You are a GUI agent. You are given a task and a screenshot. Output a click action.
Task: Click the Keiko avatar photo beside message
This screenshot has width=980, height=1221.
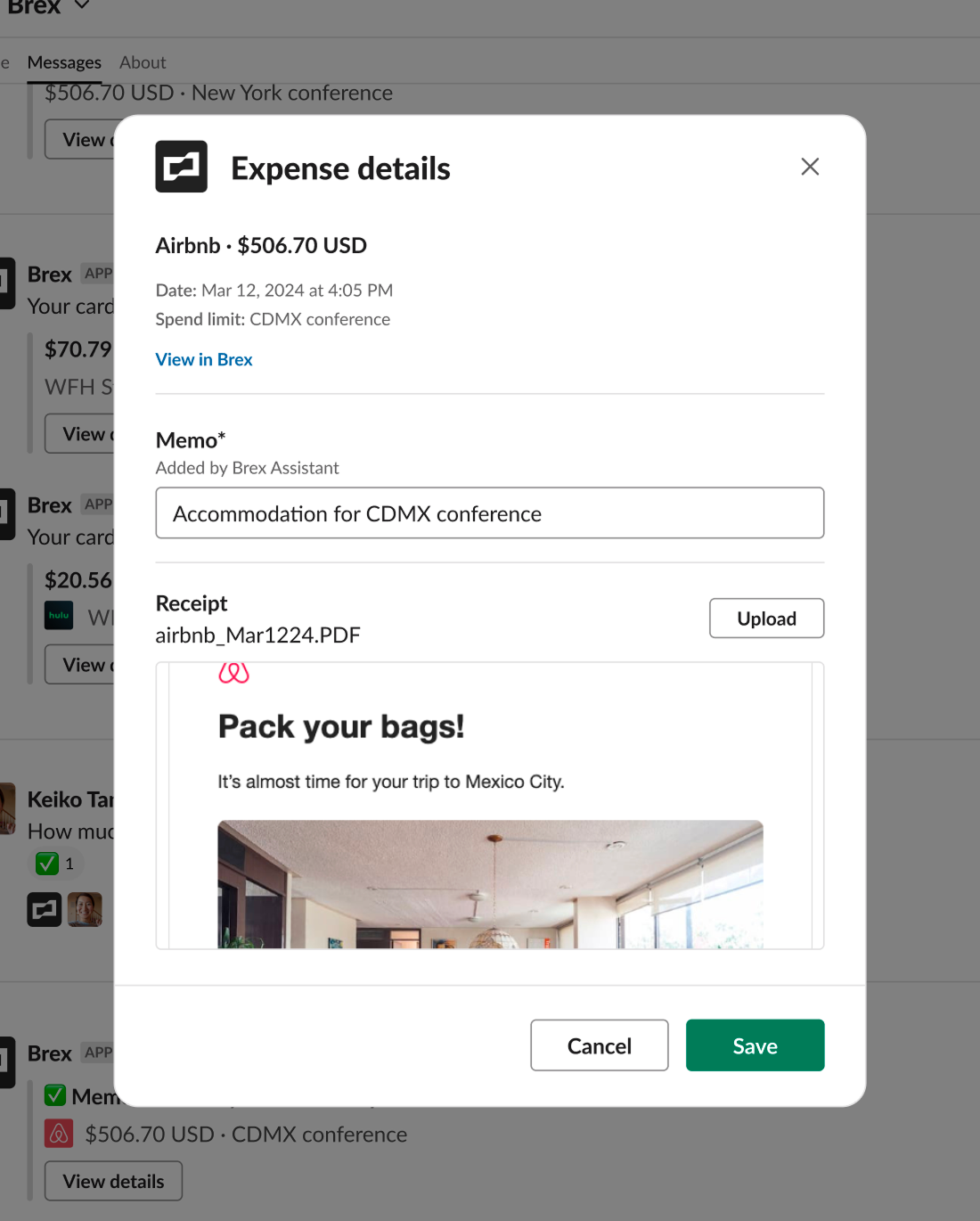(7, 808)
